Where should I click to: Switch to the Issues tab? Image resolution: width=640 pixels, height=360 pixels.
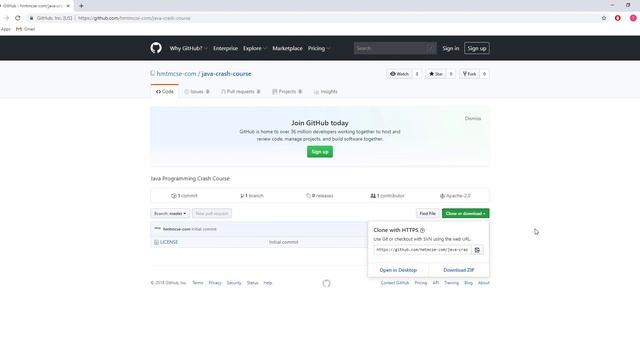tap(197, 91)
